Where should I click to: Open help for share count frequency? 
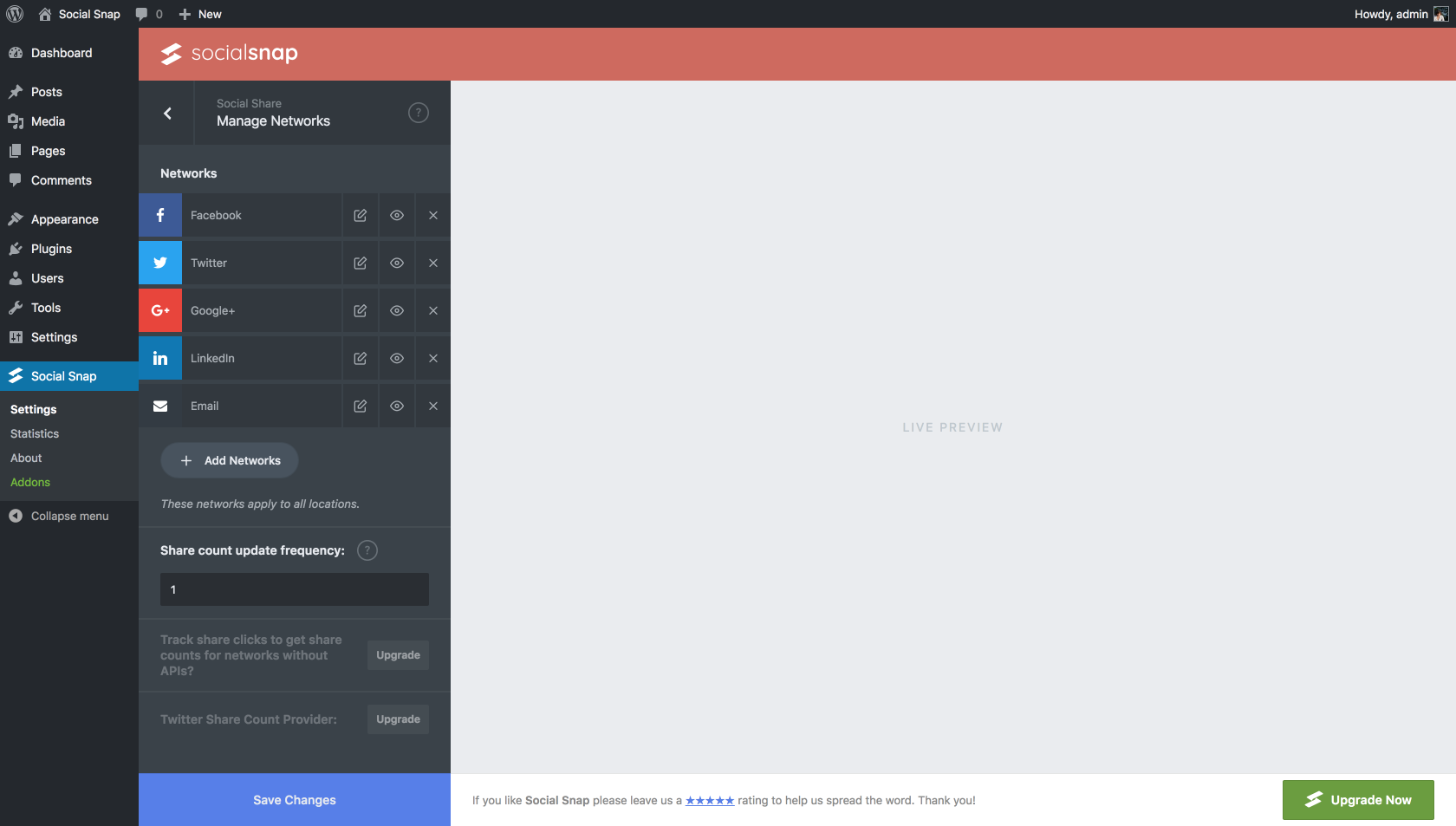point(367,550)
